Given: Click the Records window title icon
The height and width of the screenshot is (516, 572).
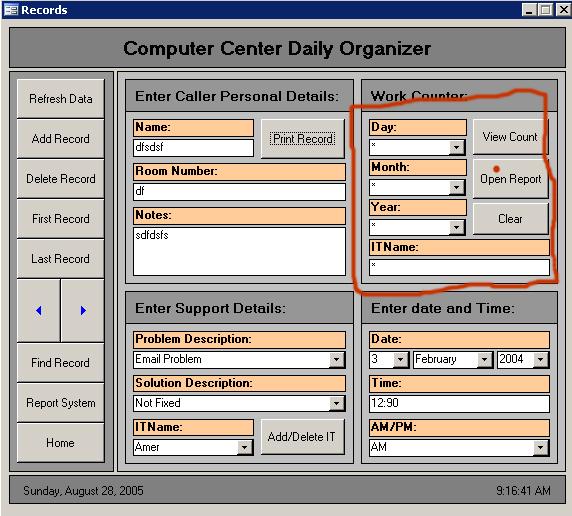Looking at the screenshot, I should tap(11, 9).
